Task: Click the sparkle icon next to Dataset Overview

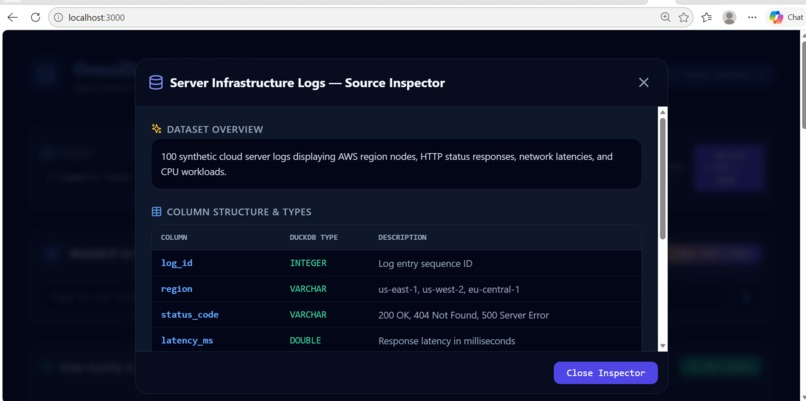Action: click(x=157, y=129)
